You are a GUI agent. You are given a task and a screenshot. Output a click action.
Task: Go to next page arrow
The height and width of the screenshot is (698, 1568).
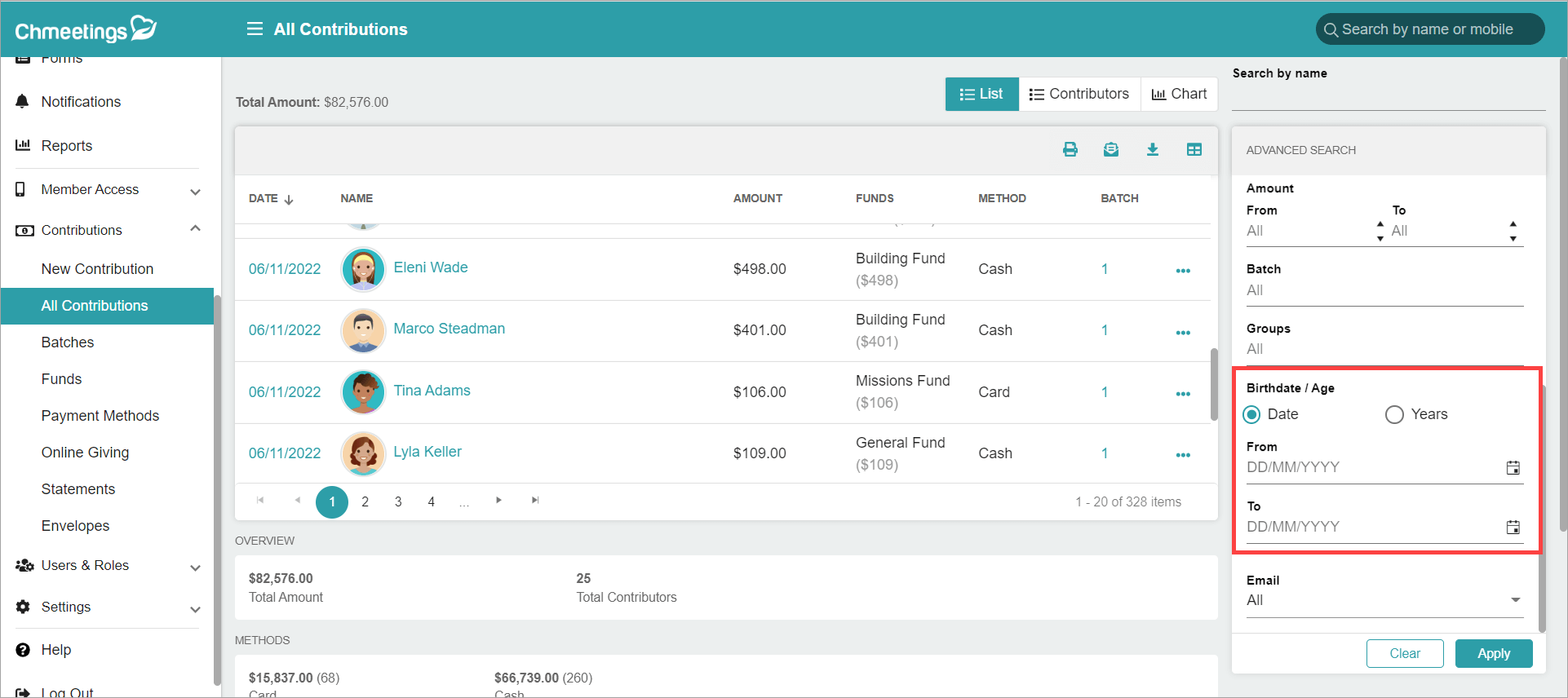coord(498,500)
